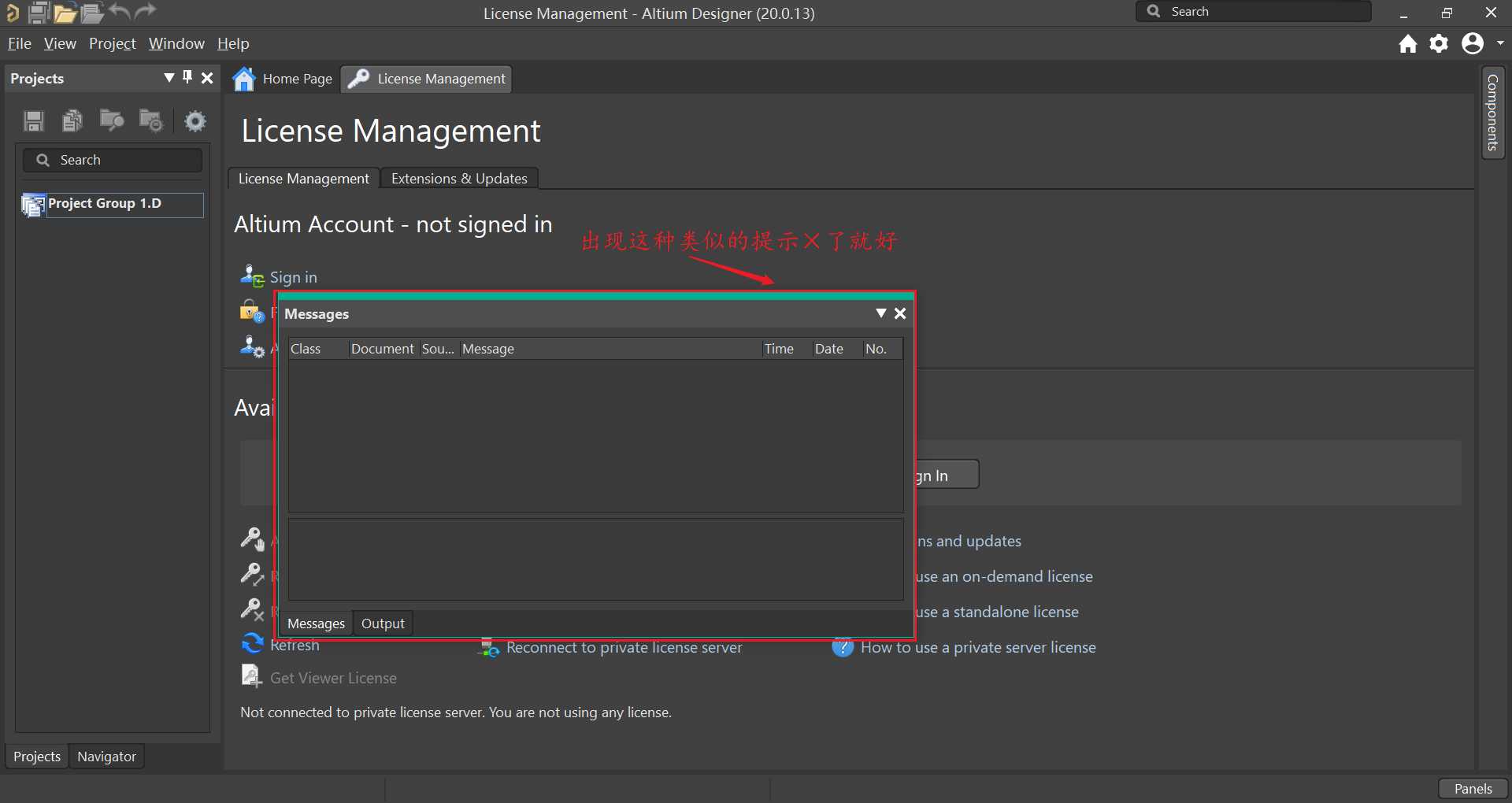Click the Projects panel search field

click(113, 160)
